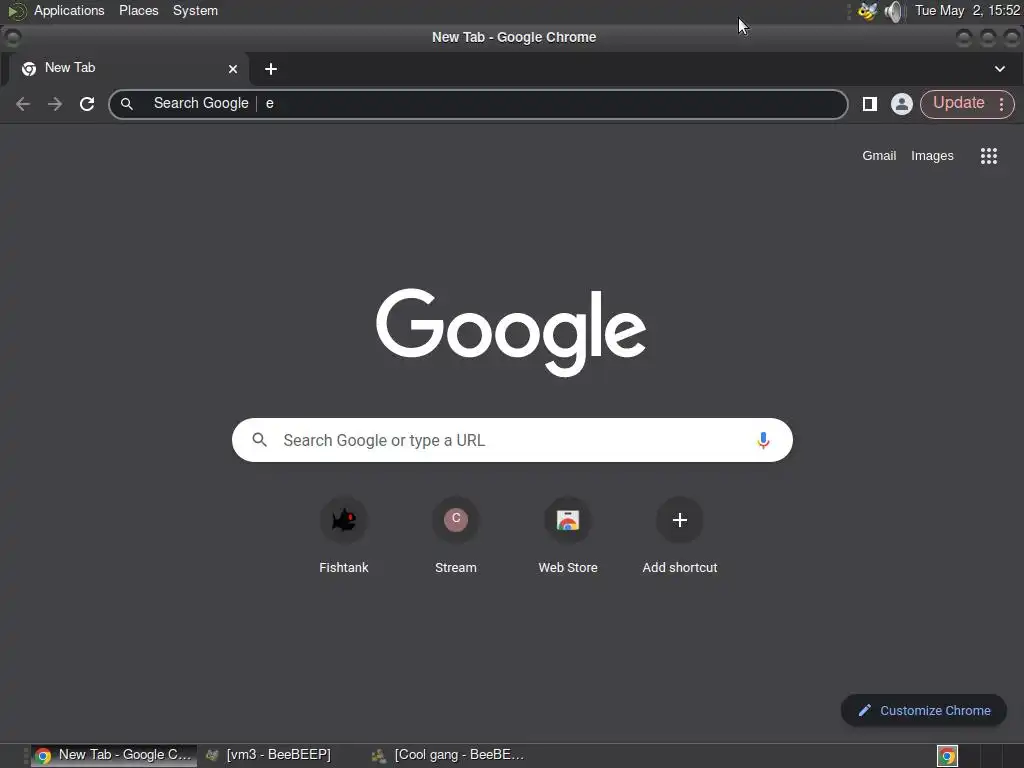The height and width of the screenshot is (768, 1024).
Task: Go back with the browser back arrow
Action: point(23,104)
